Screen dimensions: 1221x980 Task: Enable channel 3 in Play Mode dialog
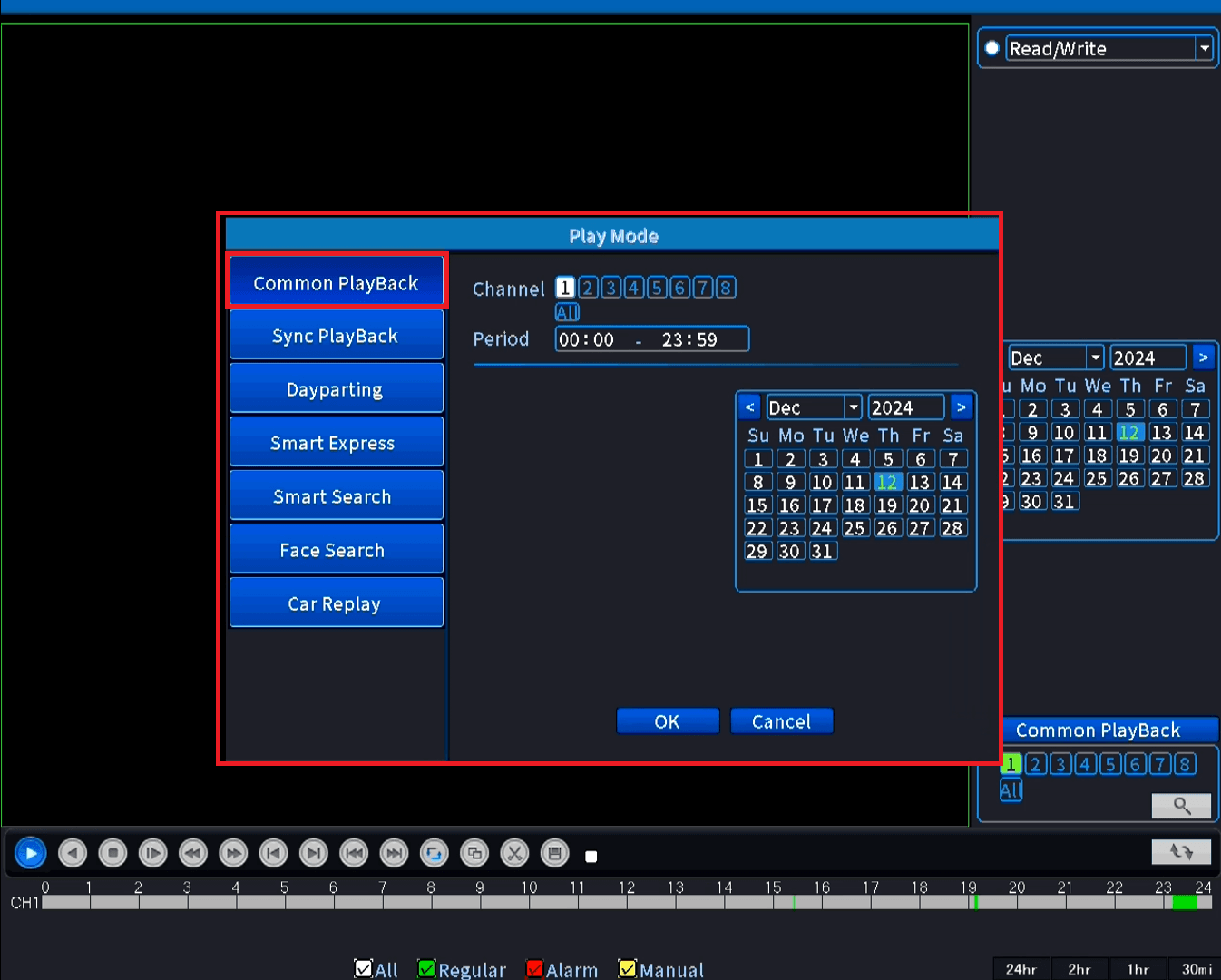(x=610, y=288)
